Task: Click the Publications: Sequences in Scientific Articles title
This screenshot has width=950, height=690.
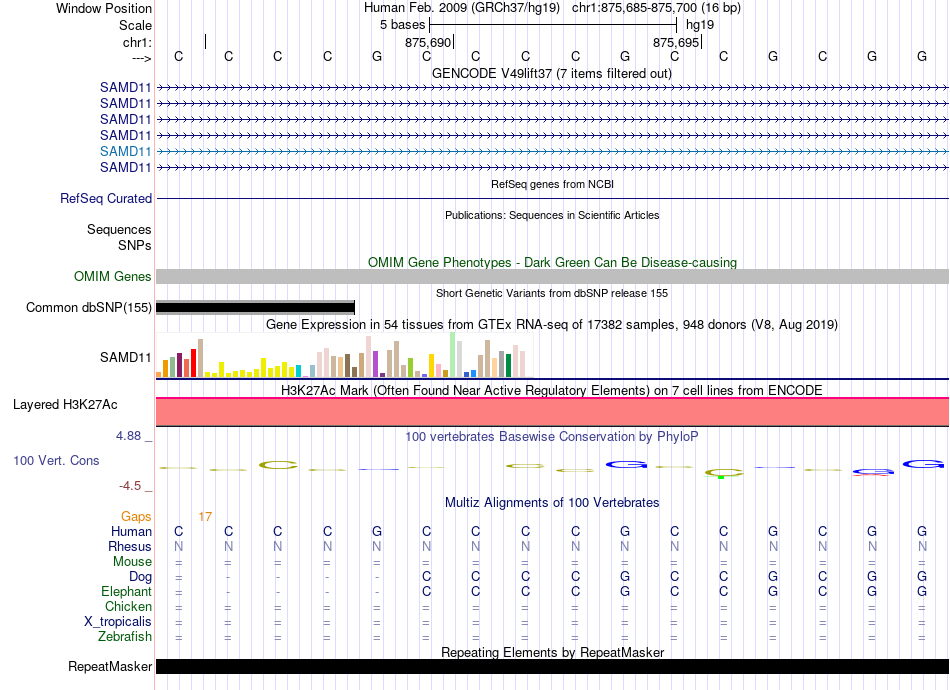Action: (x=552, y=215)
